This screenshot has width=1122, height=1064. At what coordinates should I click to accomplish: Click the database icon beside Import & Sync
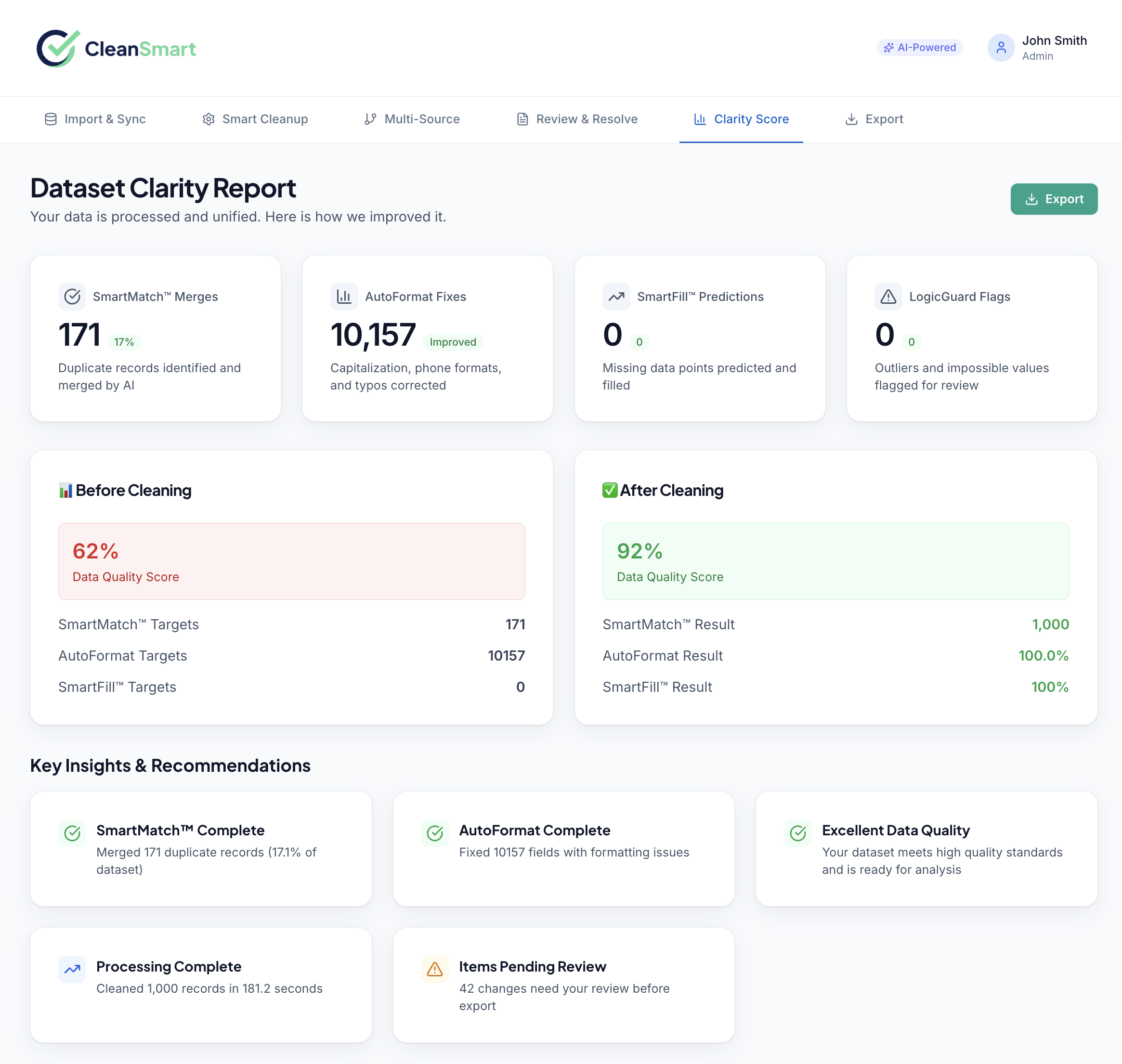[51, 119]
